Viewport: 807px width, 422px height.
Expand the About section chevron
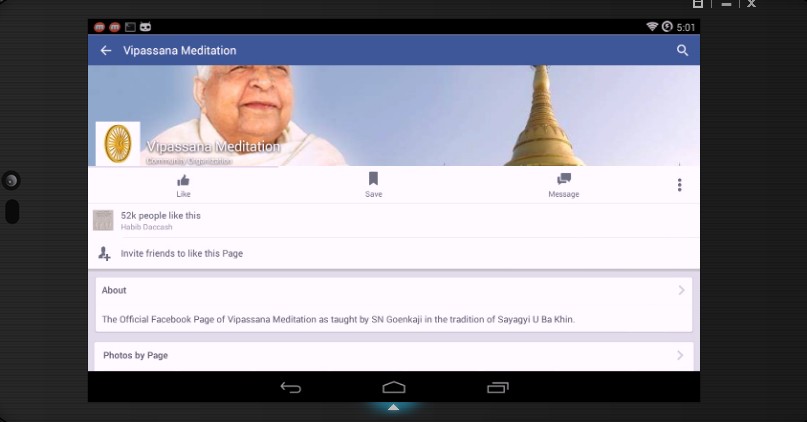point(681,290)
